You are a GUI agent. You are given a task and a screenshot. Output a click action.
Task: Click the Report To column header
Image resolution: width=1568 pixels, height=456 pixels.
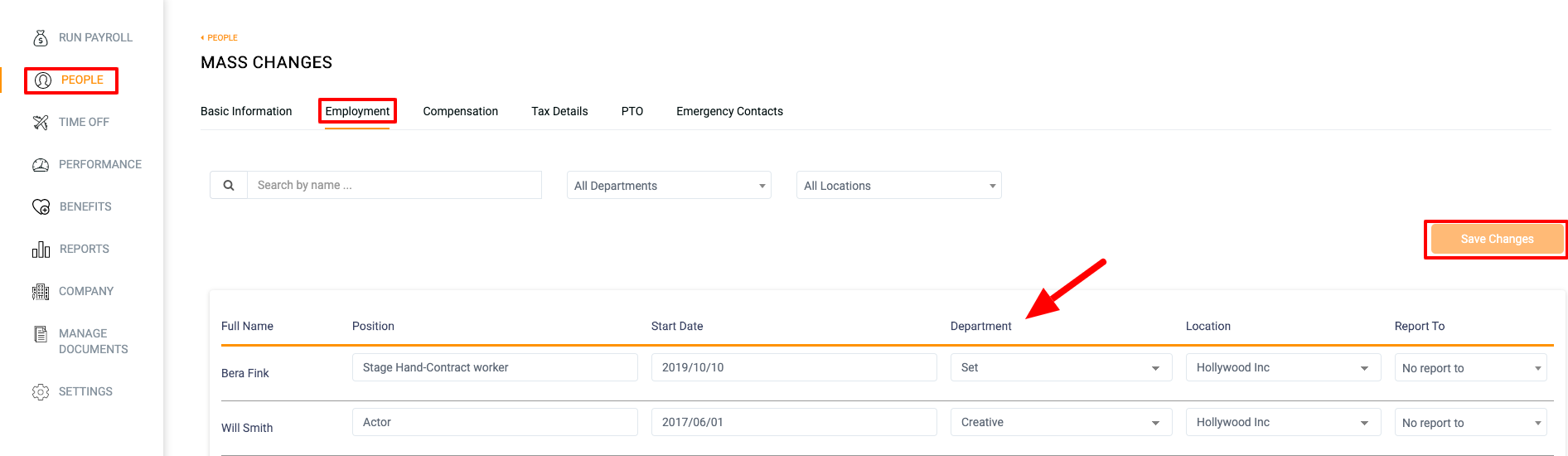point(1419,327)
